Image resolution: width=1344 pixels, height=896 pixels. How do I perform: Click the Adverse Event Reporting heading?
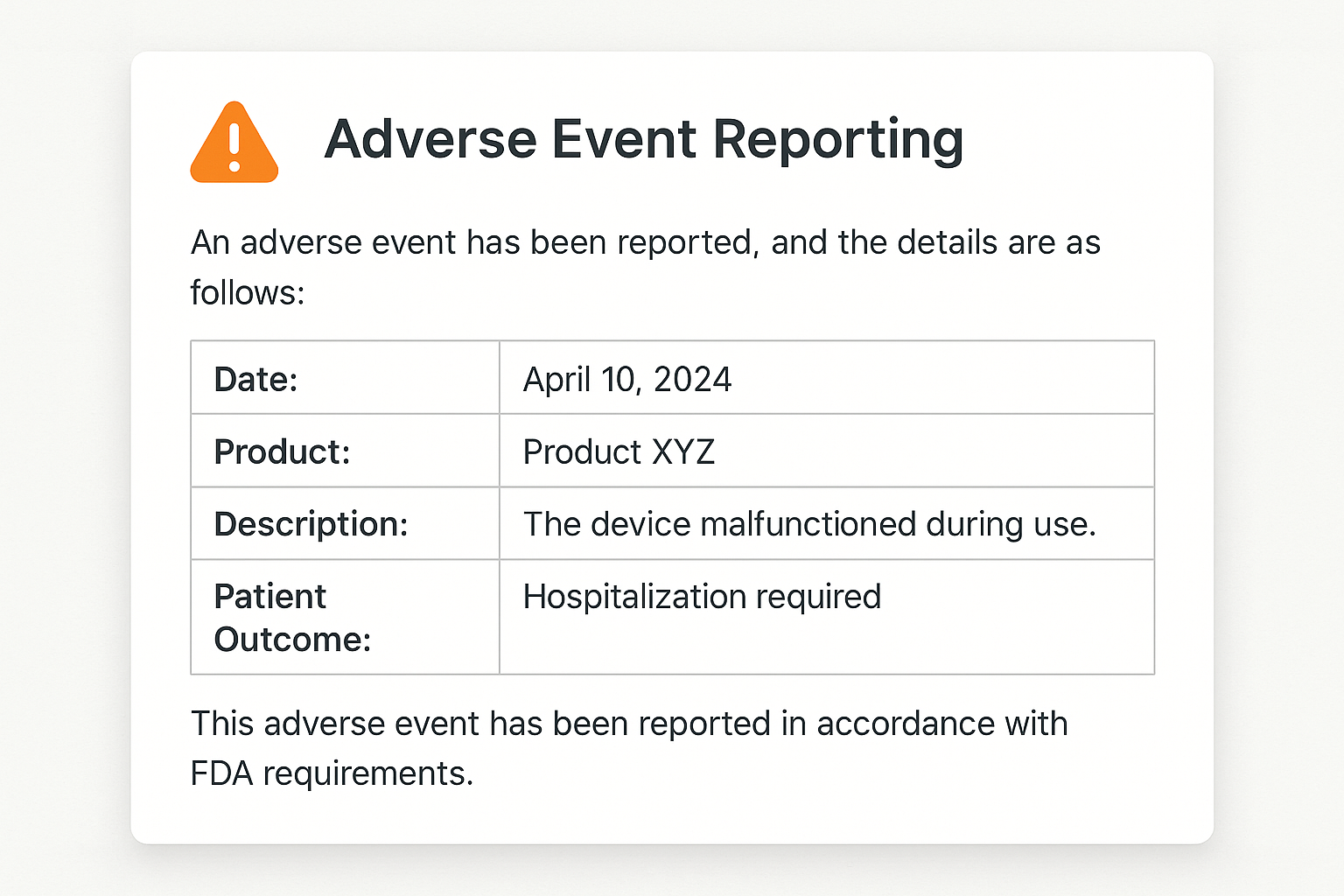(x=644, y=140)
